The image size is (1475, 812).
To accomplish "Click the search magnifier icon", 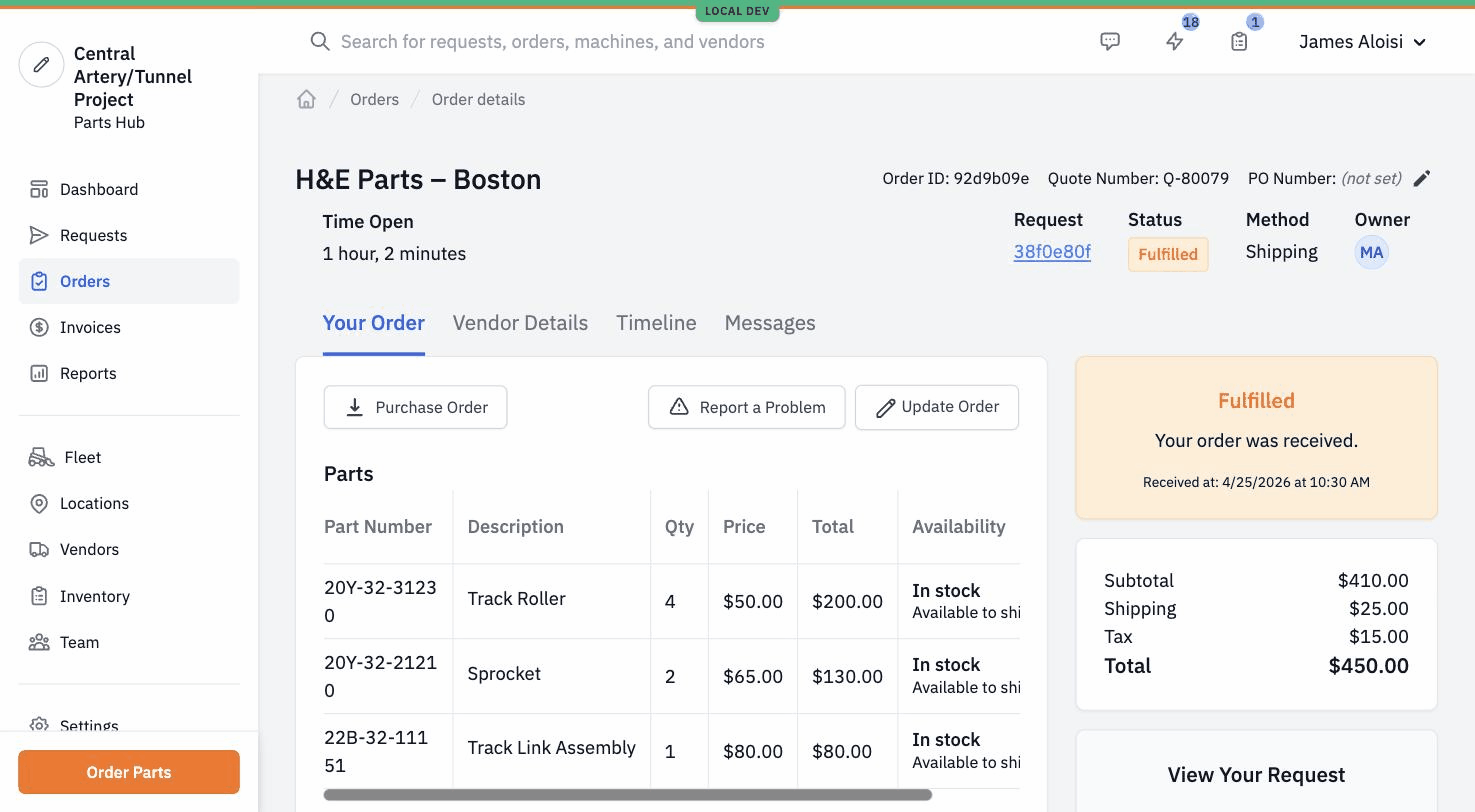I will click(x=320, y=41).
